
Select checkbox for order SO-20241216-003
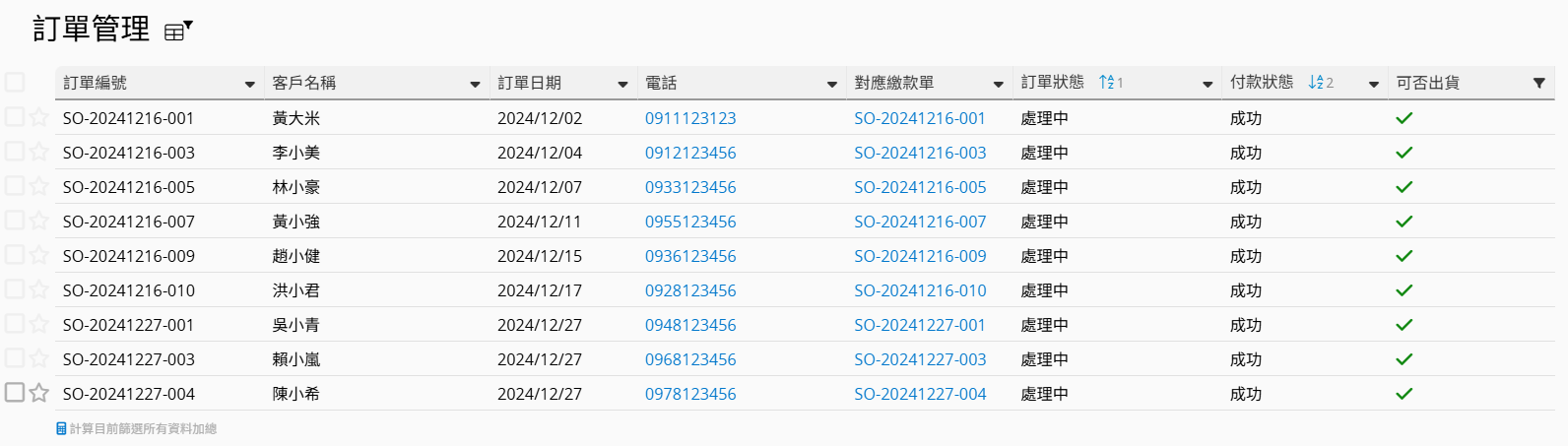tap(15, 152)
